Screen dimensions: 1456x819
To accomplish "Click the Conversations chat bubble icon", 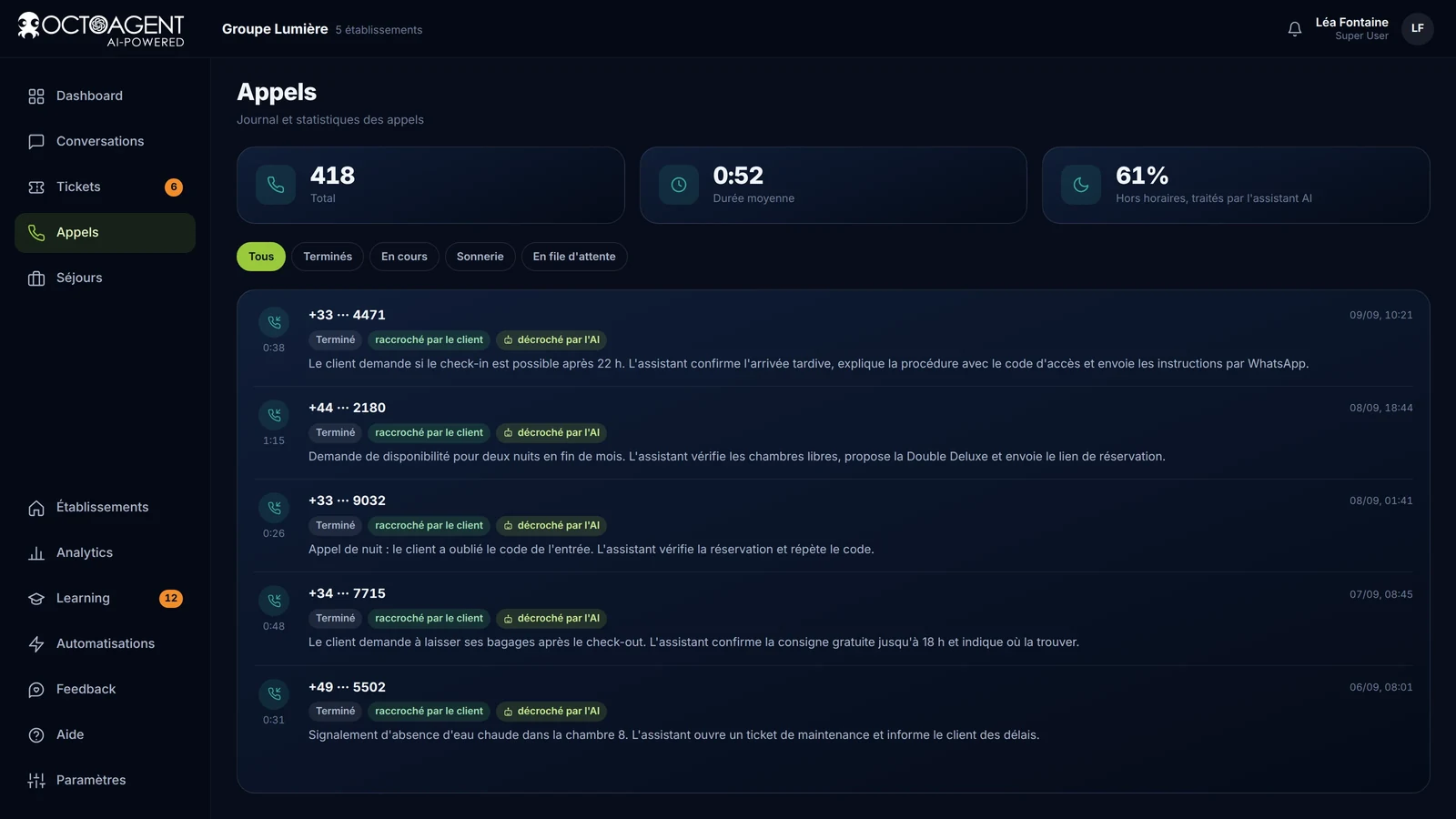I will pos(36,142).
